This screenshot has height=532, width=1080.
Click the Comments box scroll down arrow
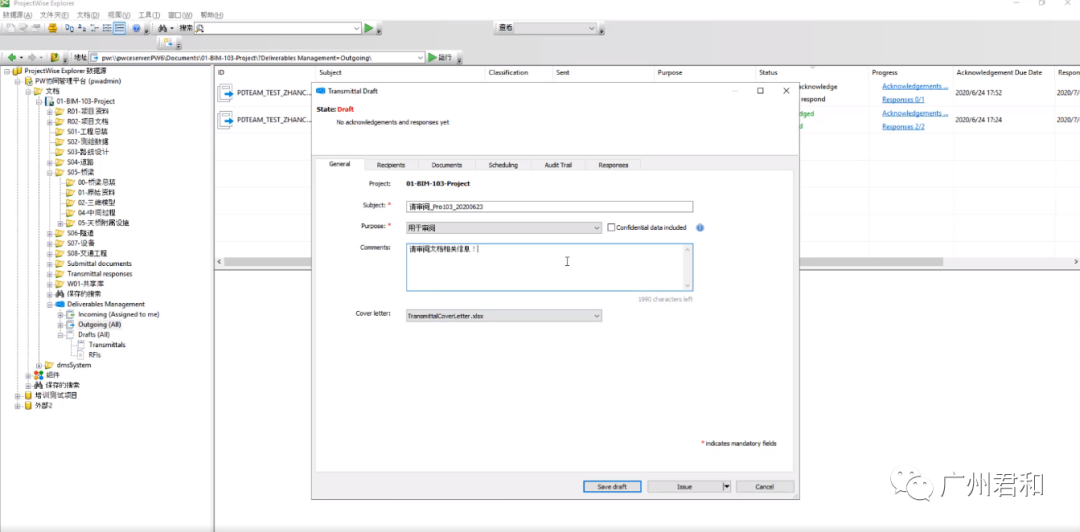click(x=687, y=285)
